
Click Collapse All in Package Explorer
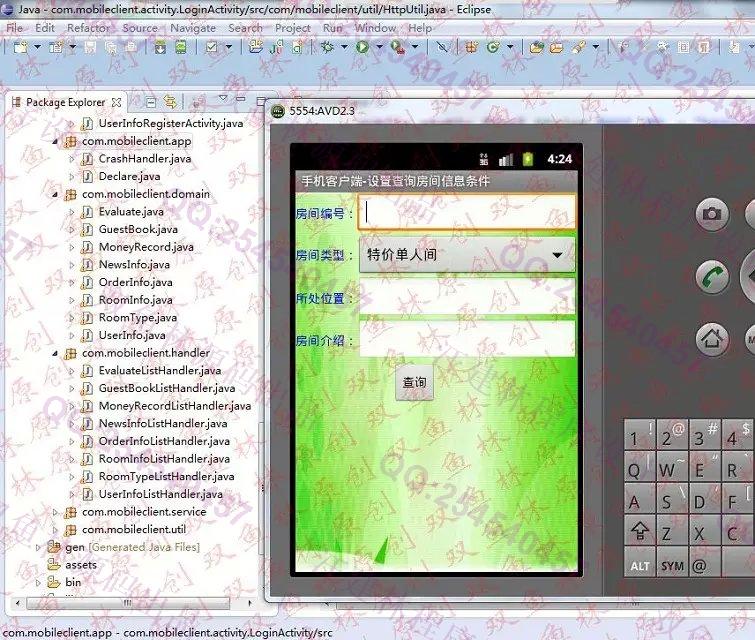[151, 102]
